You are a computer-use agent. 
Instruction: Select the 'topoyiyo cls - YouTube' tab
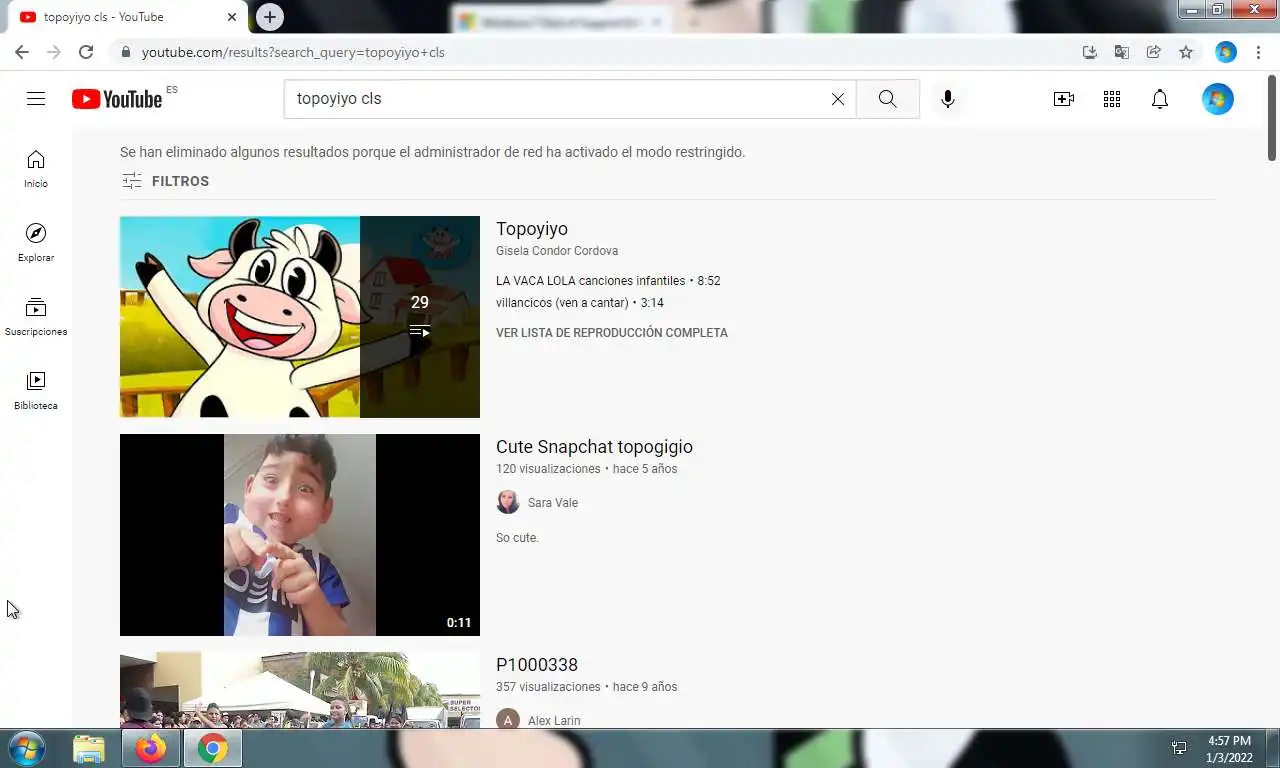point(125,17)
